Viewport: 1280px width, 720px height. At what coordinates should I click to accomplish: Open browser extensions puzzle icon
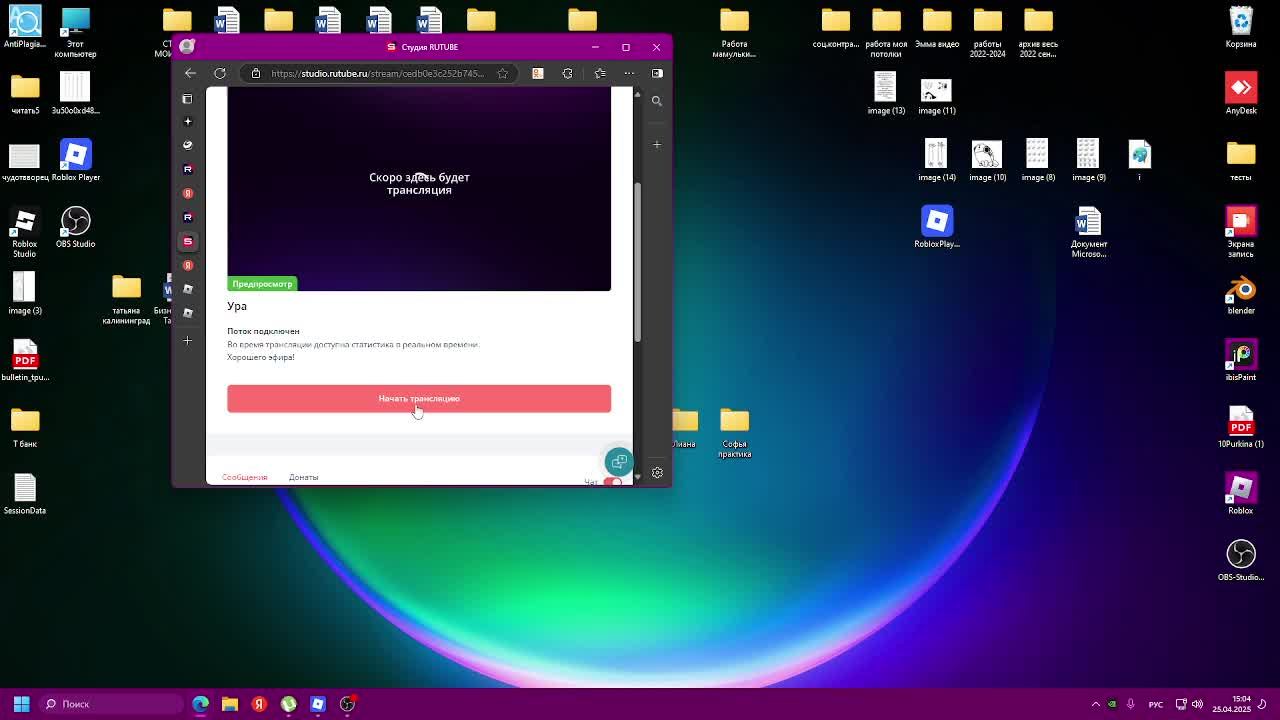click(x=567, y=73)
